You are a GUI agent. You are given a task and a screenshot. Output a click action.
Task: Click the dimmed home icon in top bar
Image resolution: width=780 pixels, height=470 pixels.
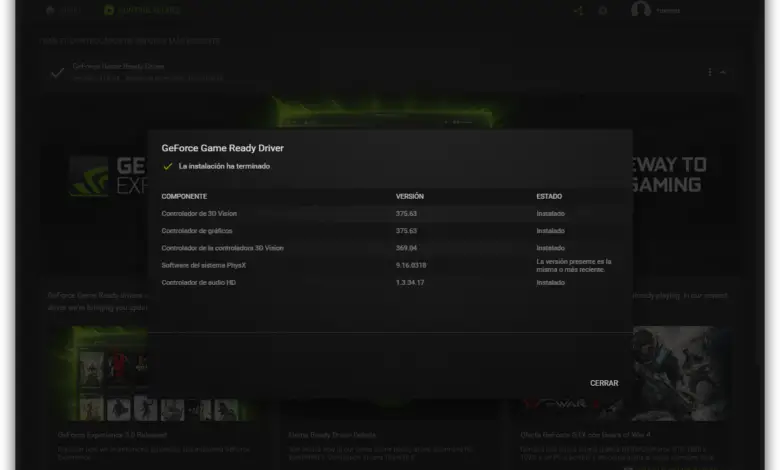click(x=50, y=10)
